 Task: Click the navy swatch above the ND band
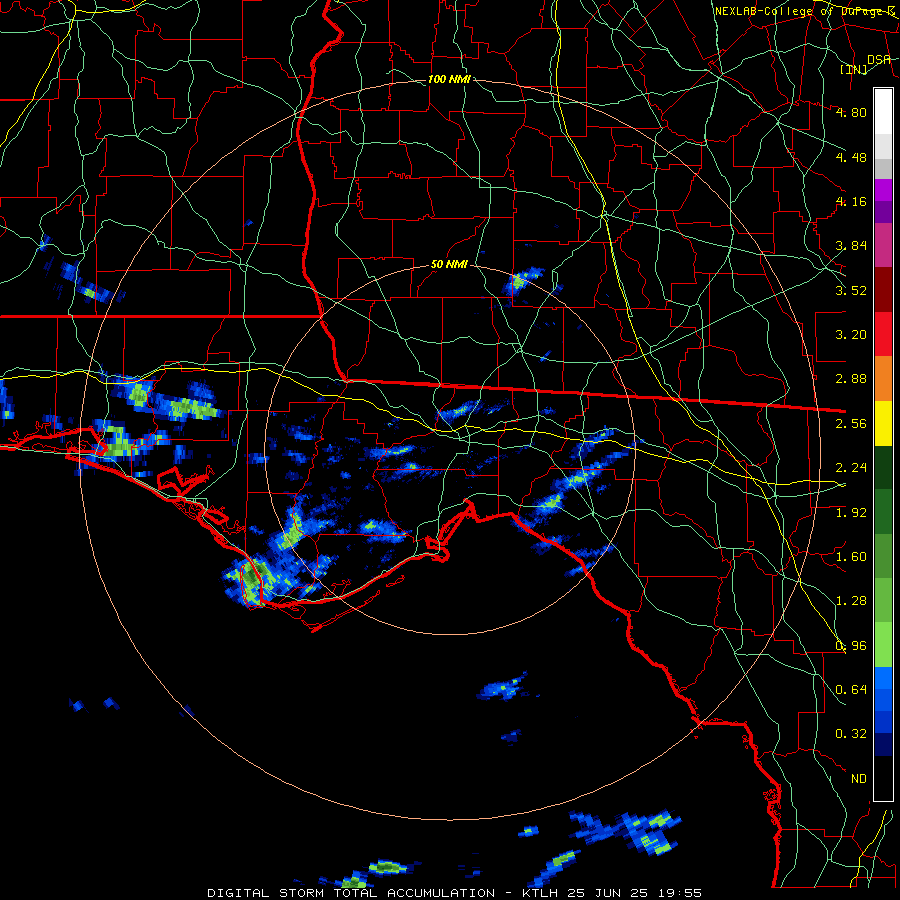(x=883, y=745)
